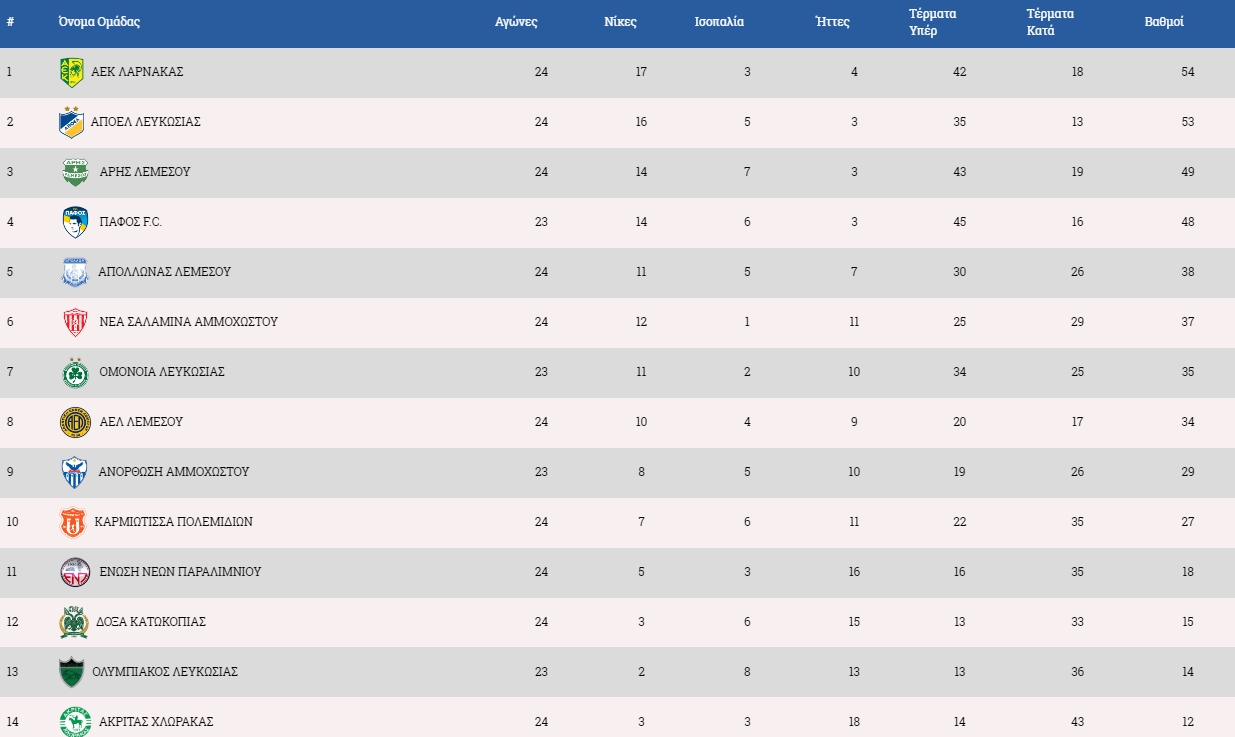
Task: Select ΑΕΚ ΛΑΡΝΑΚΑΣ points value 54
Action: (x=1187, y=72)
